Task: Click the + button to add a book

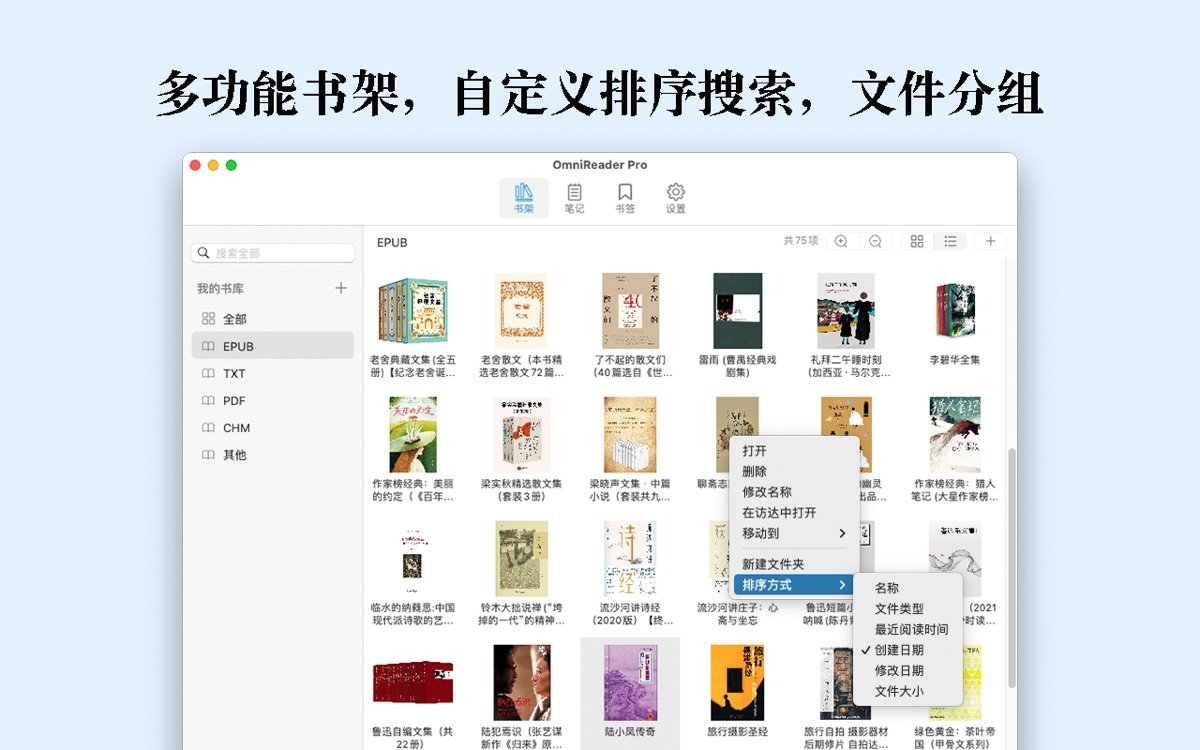Action: click(x=991, y=241)
